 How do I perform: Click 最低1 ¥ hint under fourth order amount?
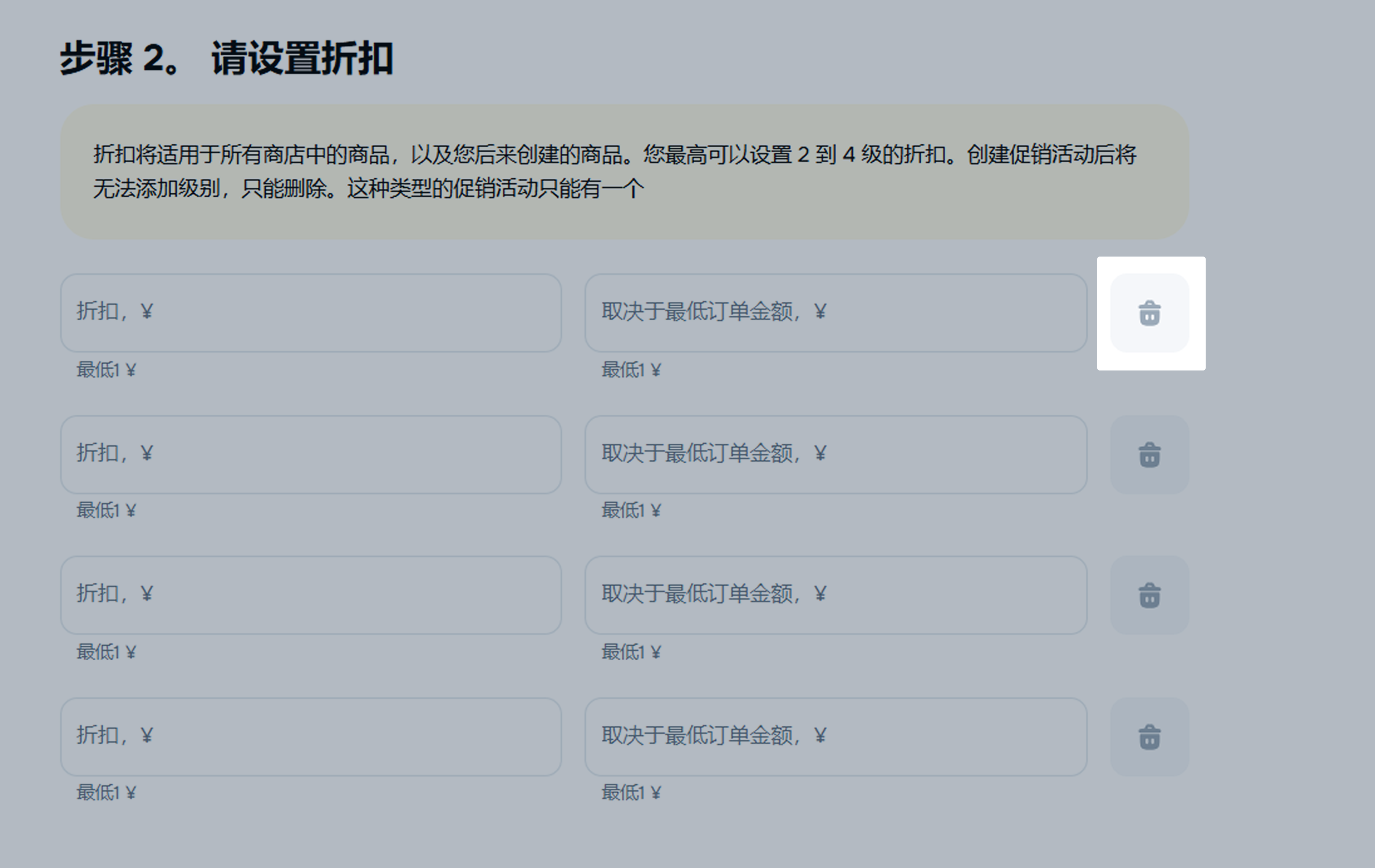coord(631,793)
